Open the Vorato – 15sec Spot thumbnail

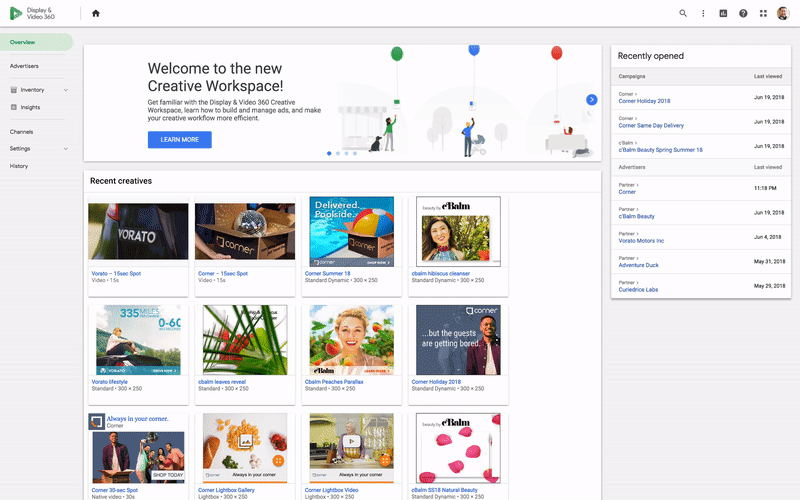(138, 232)
